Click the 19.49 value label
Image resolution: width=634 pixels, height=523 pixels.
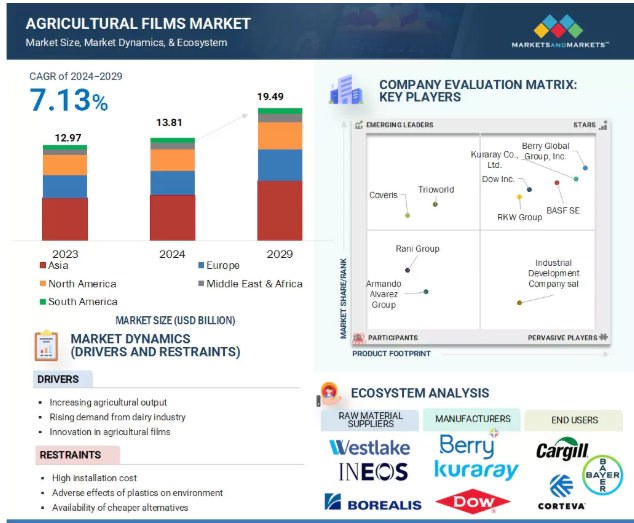271,97
